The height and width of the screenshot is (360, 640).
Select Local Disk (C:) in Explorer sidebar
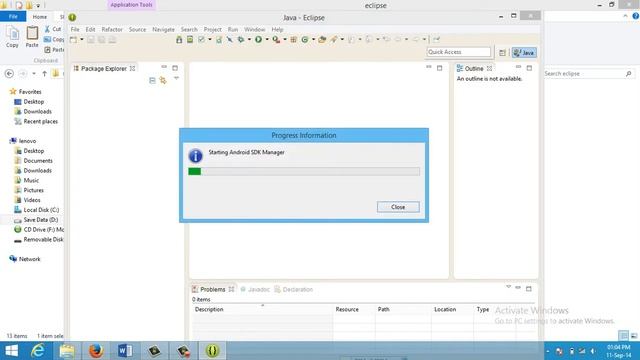coord(36,210)
